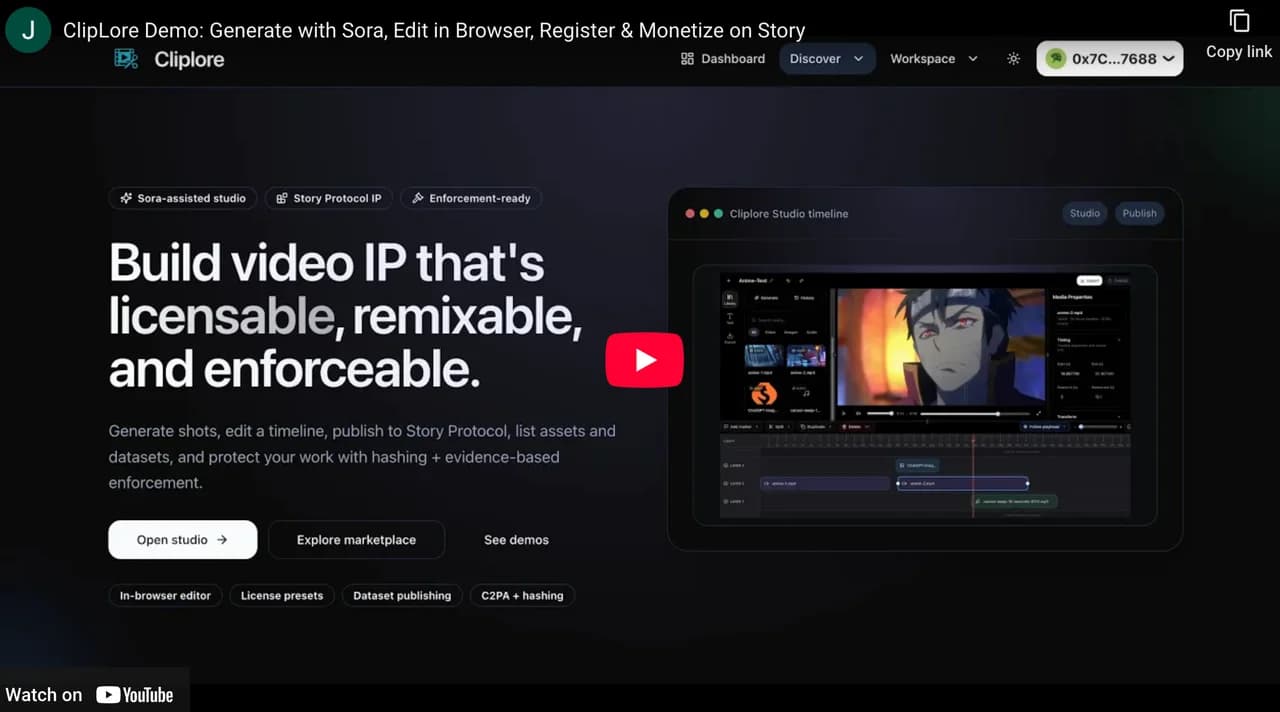The image size is (1280, 712).
Task: Click the Open studio button
Action: pyautogui.click(x=183, y=540)
